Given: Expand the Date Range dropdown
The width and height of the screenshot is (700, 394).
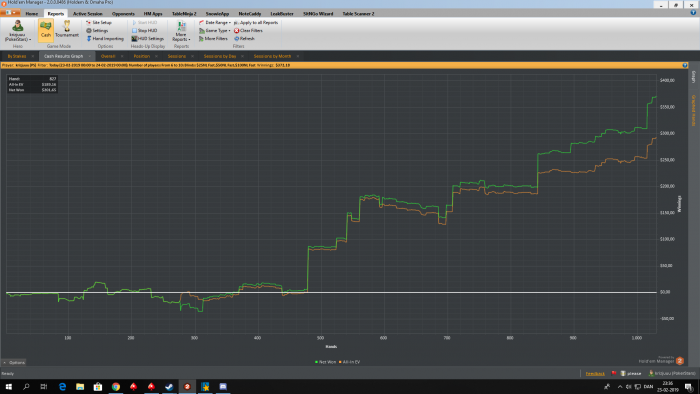Looking at the screenshot, I should click(215, 22).
